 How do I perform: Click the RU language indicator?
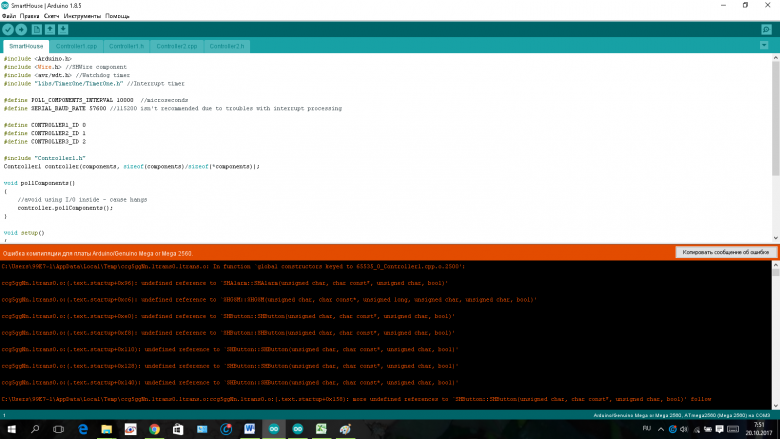pos(646,429)
